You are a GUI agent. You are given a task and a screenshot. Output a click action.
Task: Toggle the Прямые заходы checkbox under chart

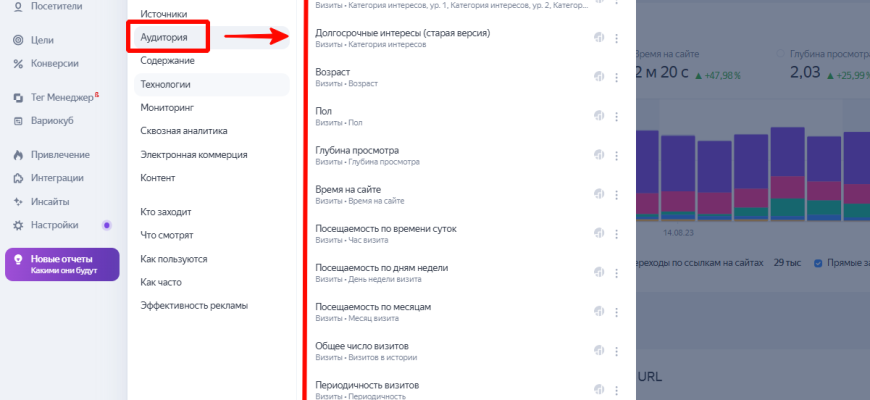818,263
